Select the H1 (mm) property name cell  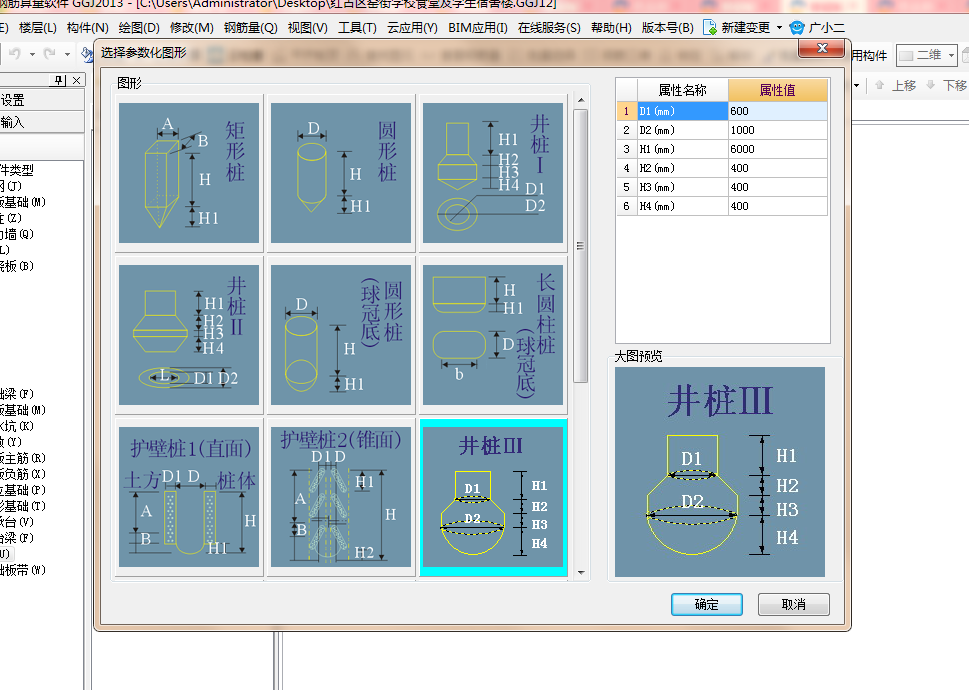(x=682, y=149)
